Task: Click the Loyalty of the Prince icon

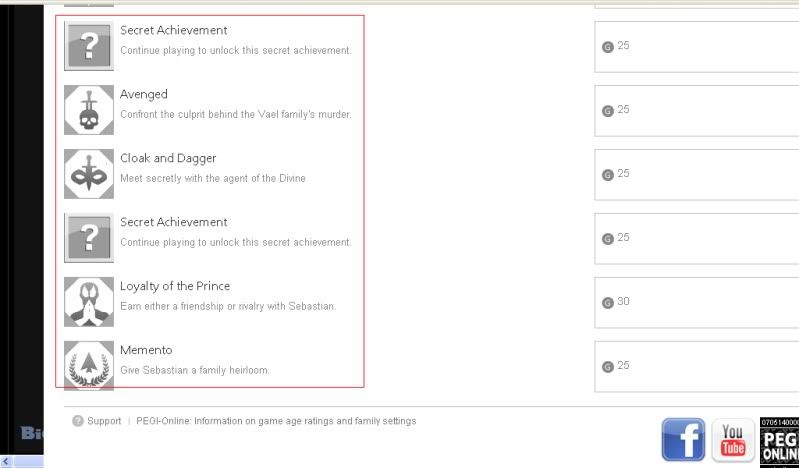Action: click(89, 302)
